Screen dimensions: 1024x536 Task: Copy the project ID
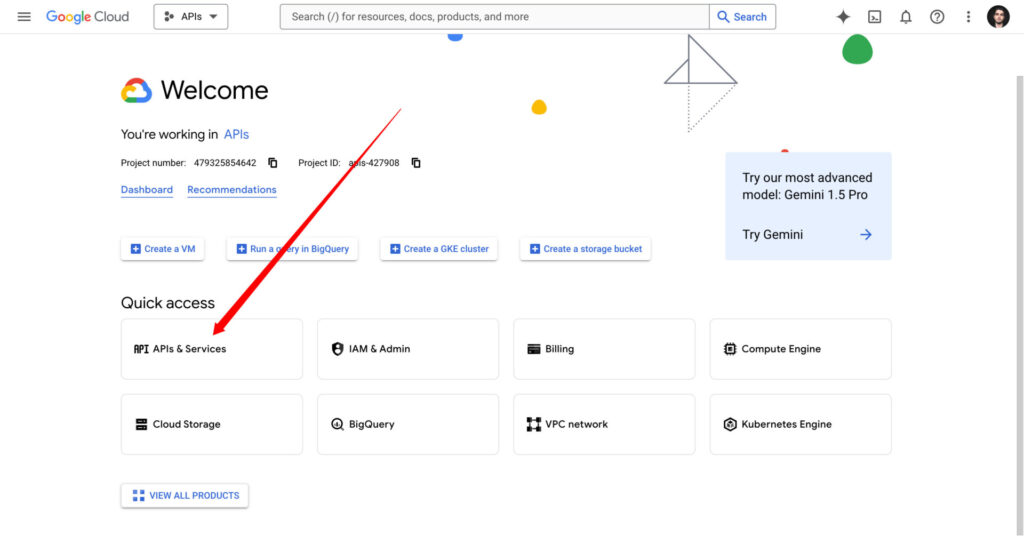[416, 163]
